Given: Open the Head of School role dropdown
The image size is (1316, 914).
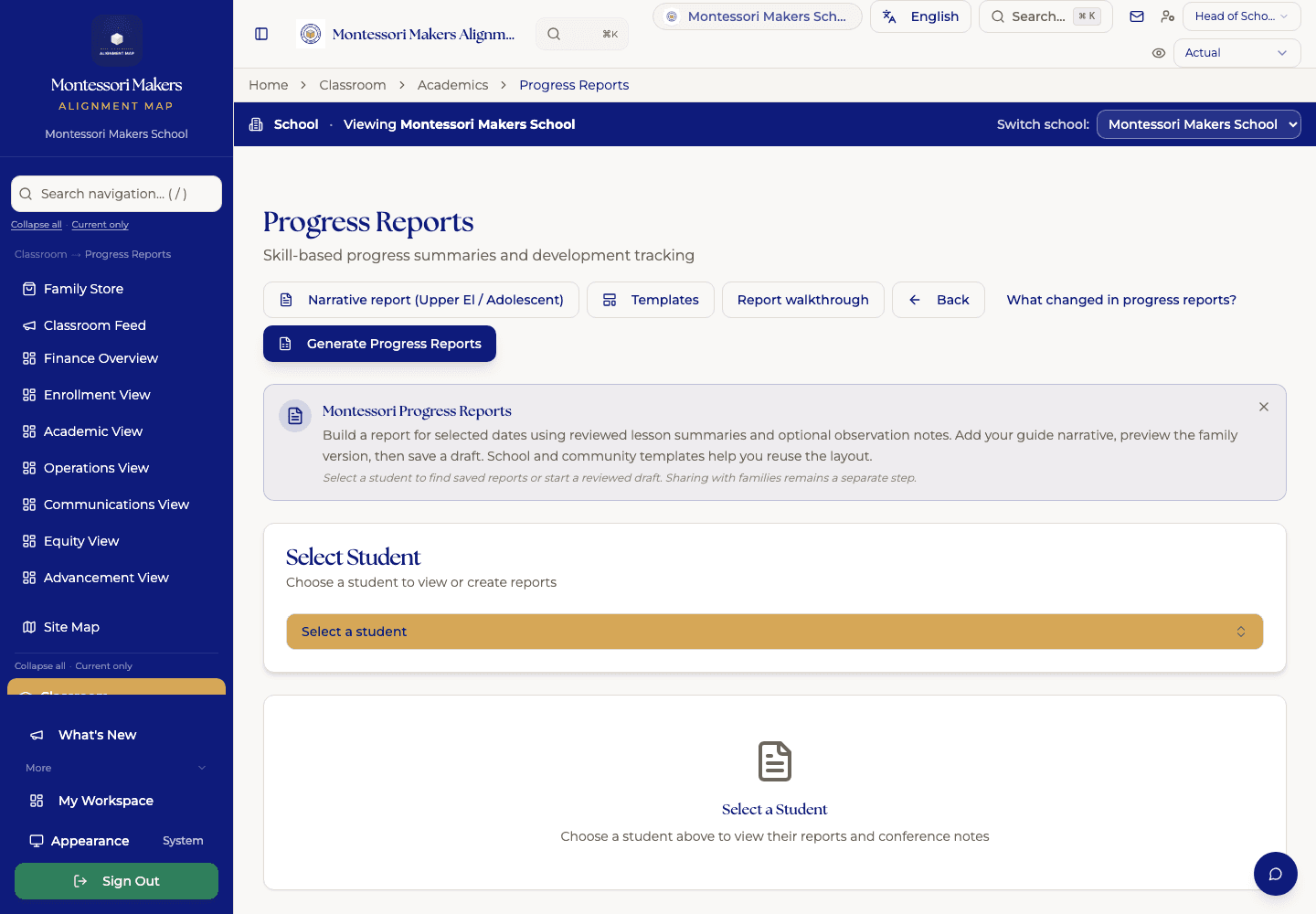Looking at the screenshot, I should 1242,16.
